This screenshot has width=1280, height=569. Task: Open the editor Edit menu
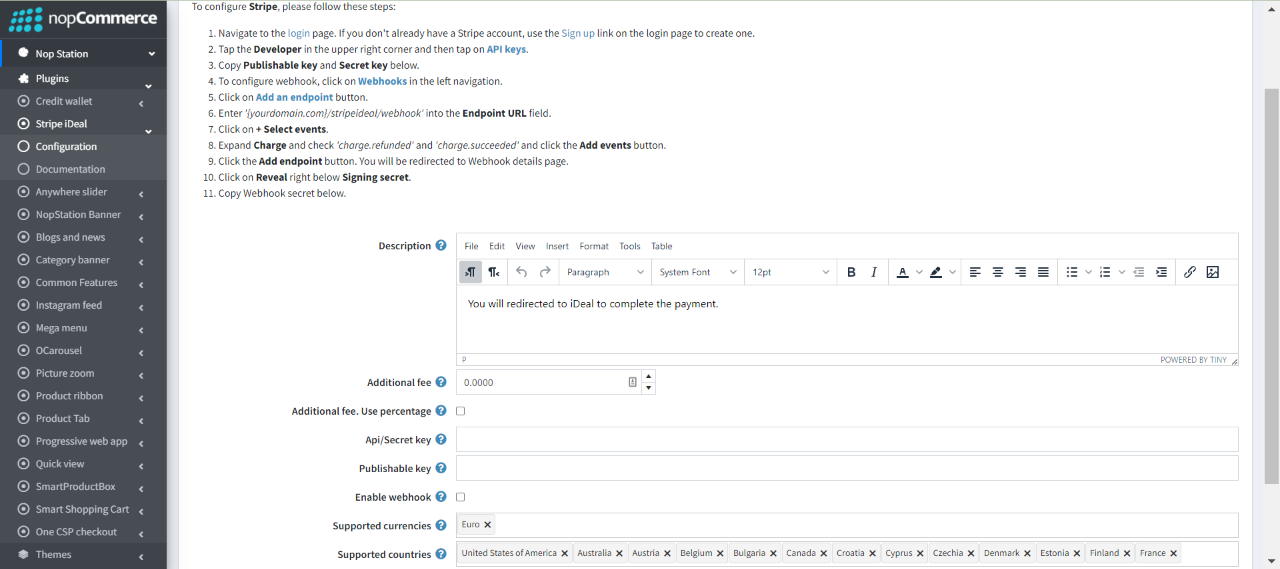pos(497,246)
